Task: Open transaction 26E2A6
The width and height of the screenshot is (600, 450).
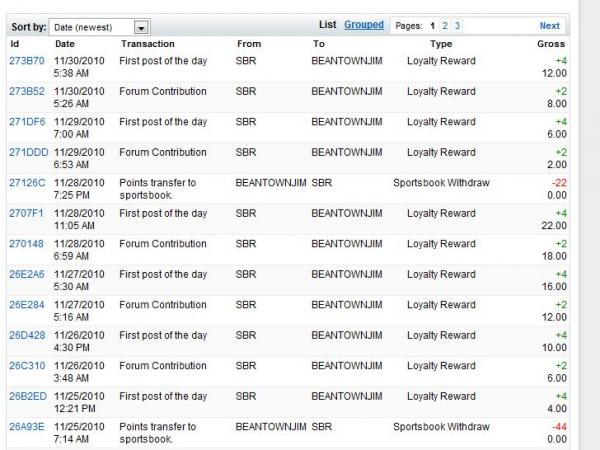Action: [x=27, y=275]
